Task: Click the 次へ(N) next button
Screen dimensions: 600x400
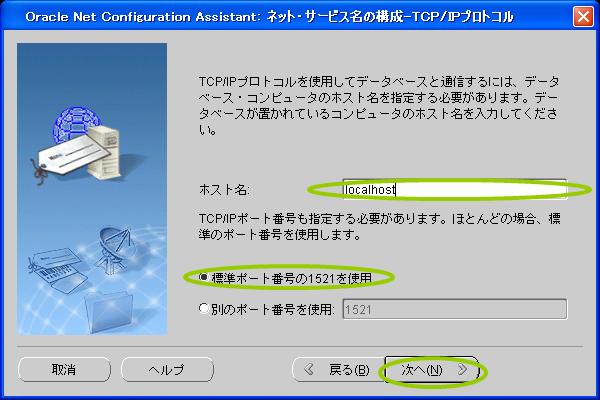Action: 432,369
